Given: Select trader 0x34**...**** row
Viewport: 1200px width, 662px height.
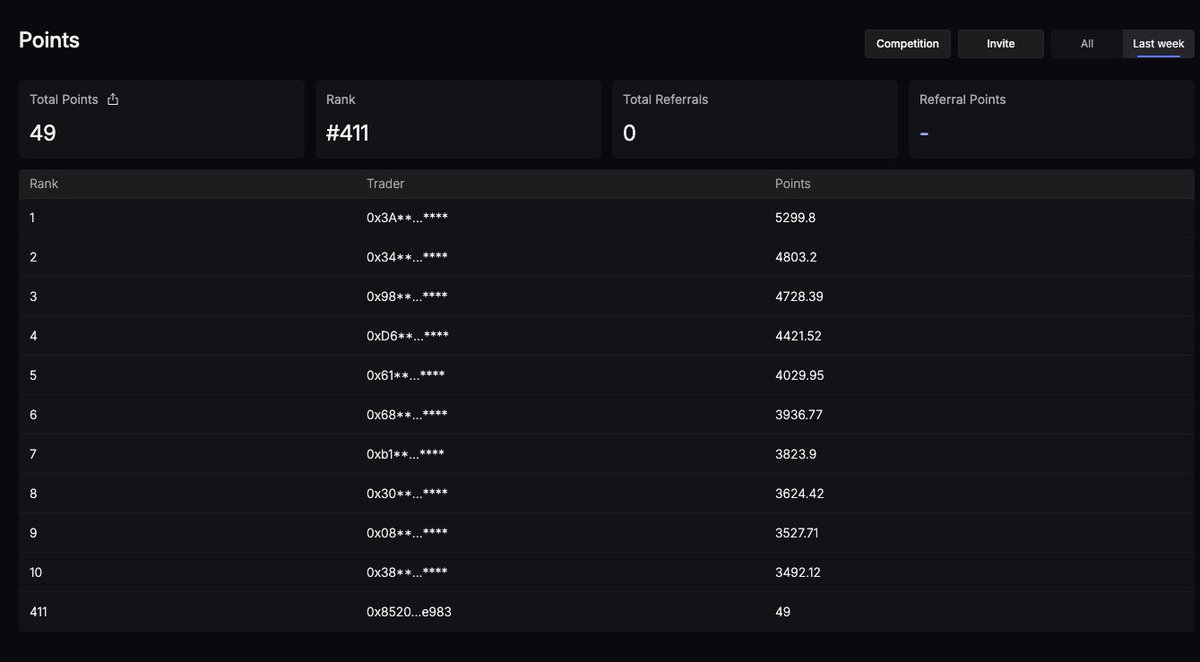Looking at the screenshot, I should click(606, 257).
